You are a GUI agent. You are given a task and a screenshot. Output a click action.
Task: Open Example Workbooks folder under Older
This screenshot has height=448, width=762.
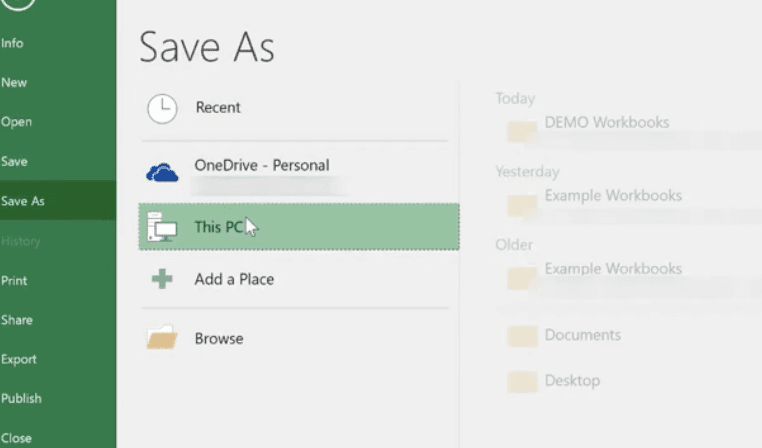pyautogui.click(x=612, y=269)
